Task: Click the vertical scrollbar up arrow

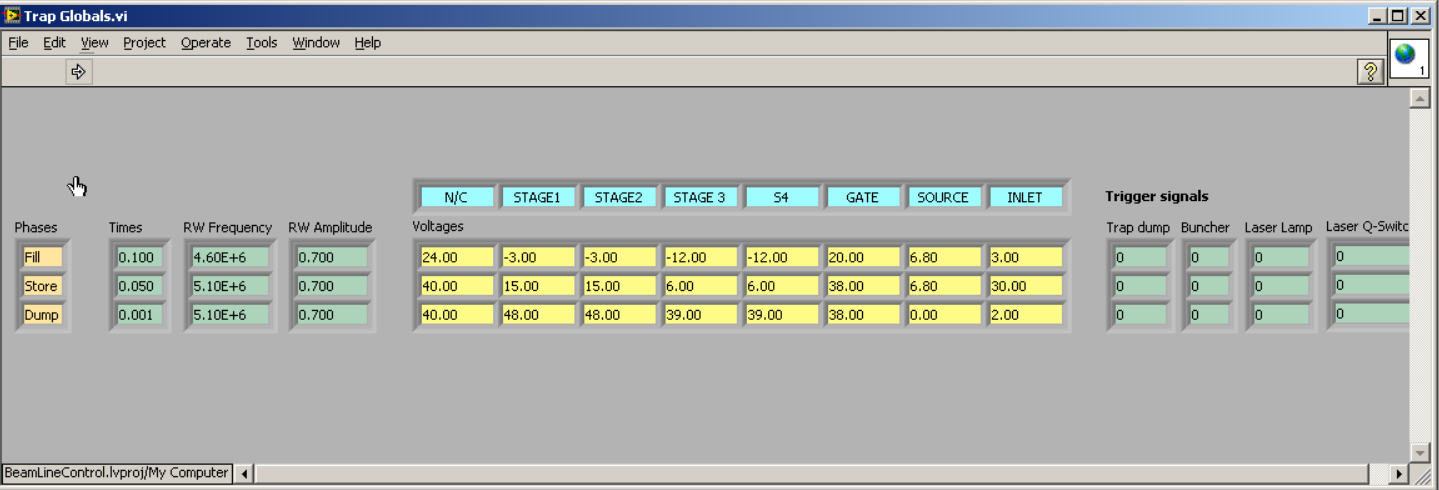Action: [1419, 98]
